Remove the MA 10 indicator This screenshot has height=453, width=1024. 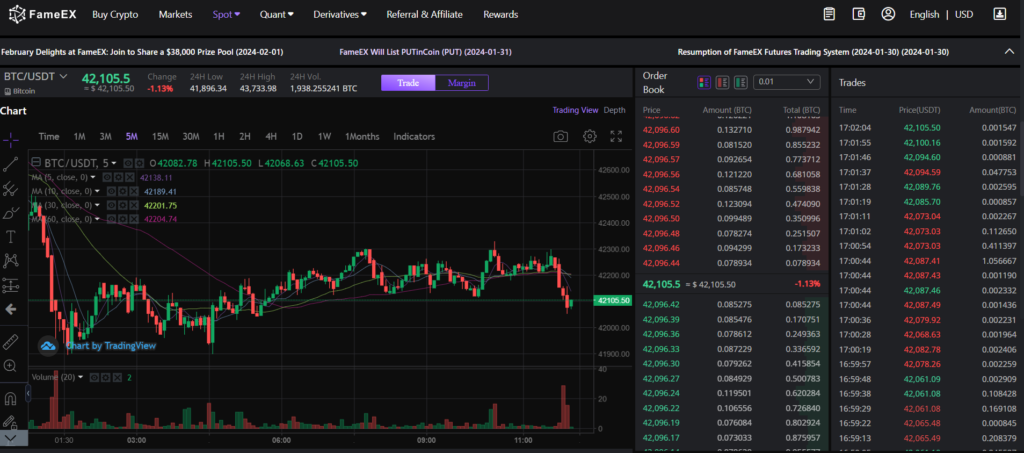134,191
